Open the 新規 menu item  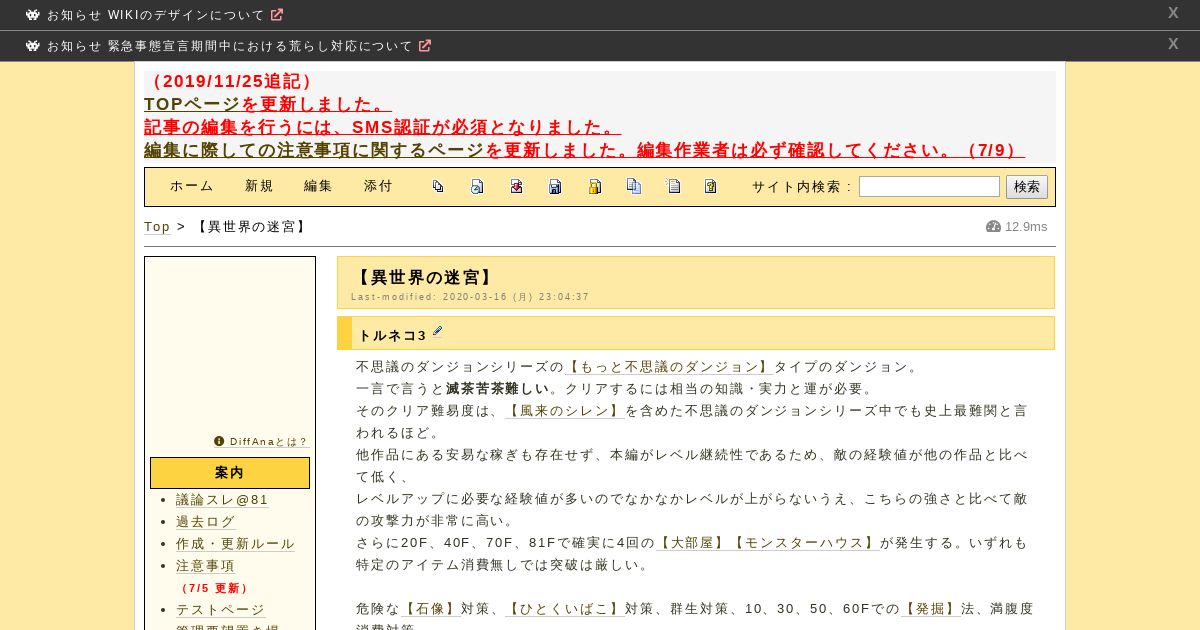tap(259, 186)
